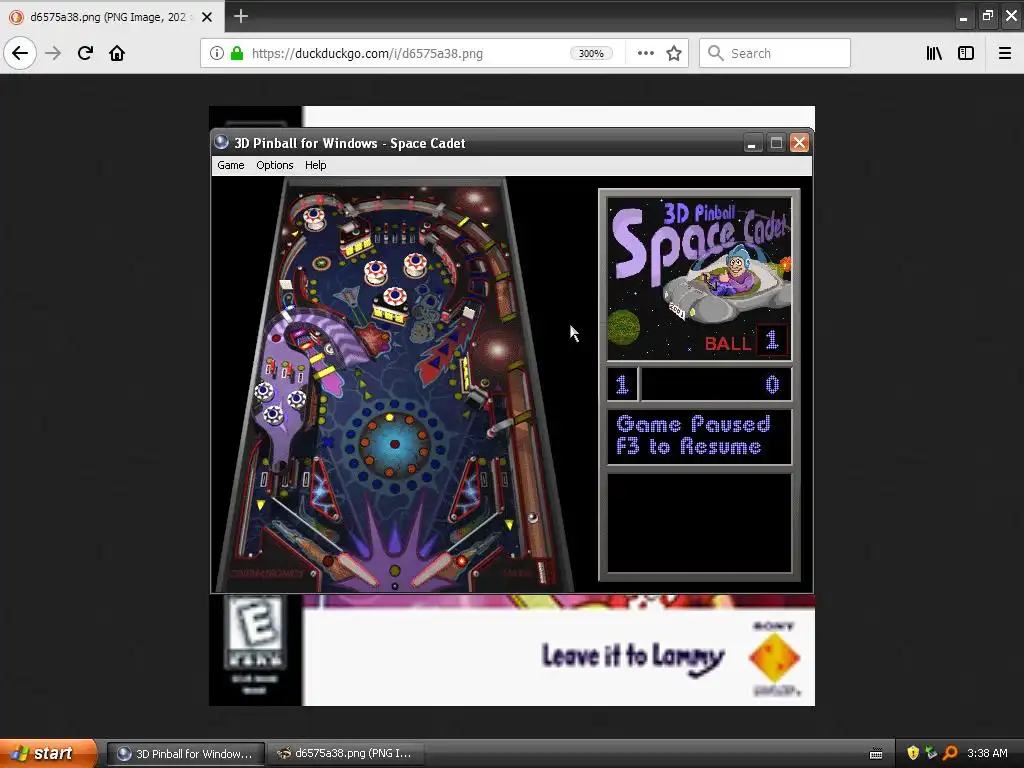Open the Options menu in Pinball
1024x768 pixels.
[274, 165]
